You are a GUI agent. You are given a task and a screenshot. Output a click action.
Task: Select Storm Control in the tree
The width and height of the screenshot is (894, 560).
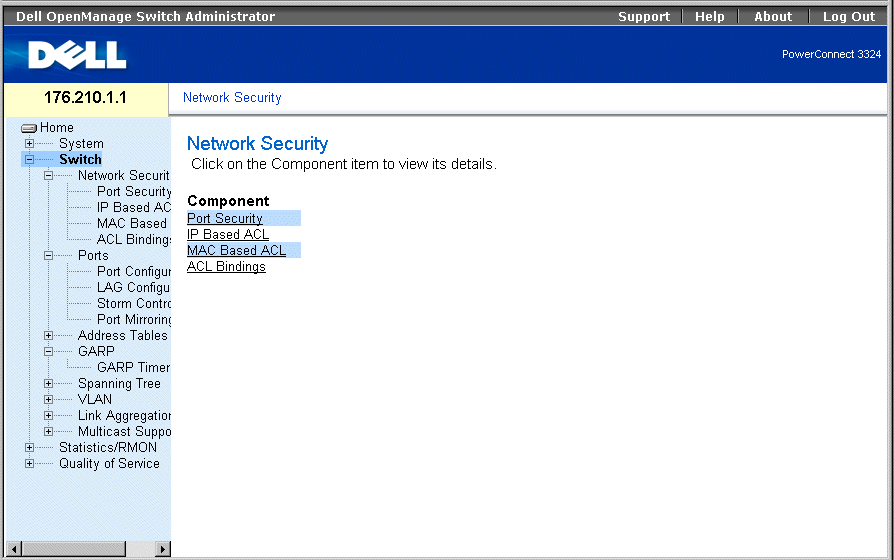133,303
